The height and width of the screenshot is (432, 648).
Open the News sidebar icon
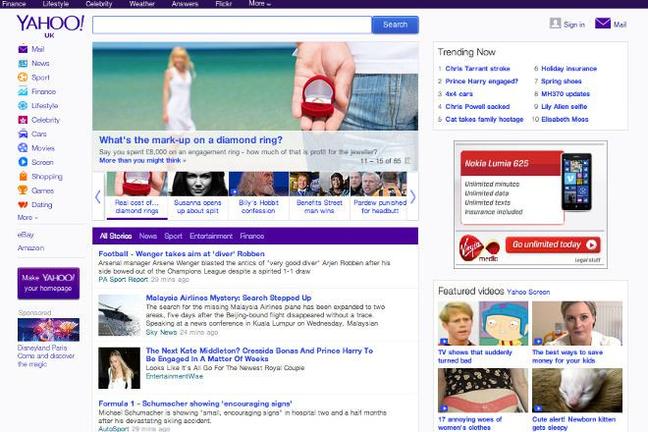coord(23,63)
